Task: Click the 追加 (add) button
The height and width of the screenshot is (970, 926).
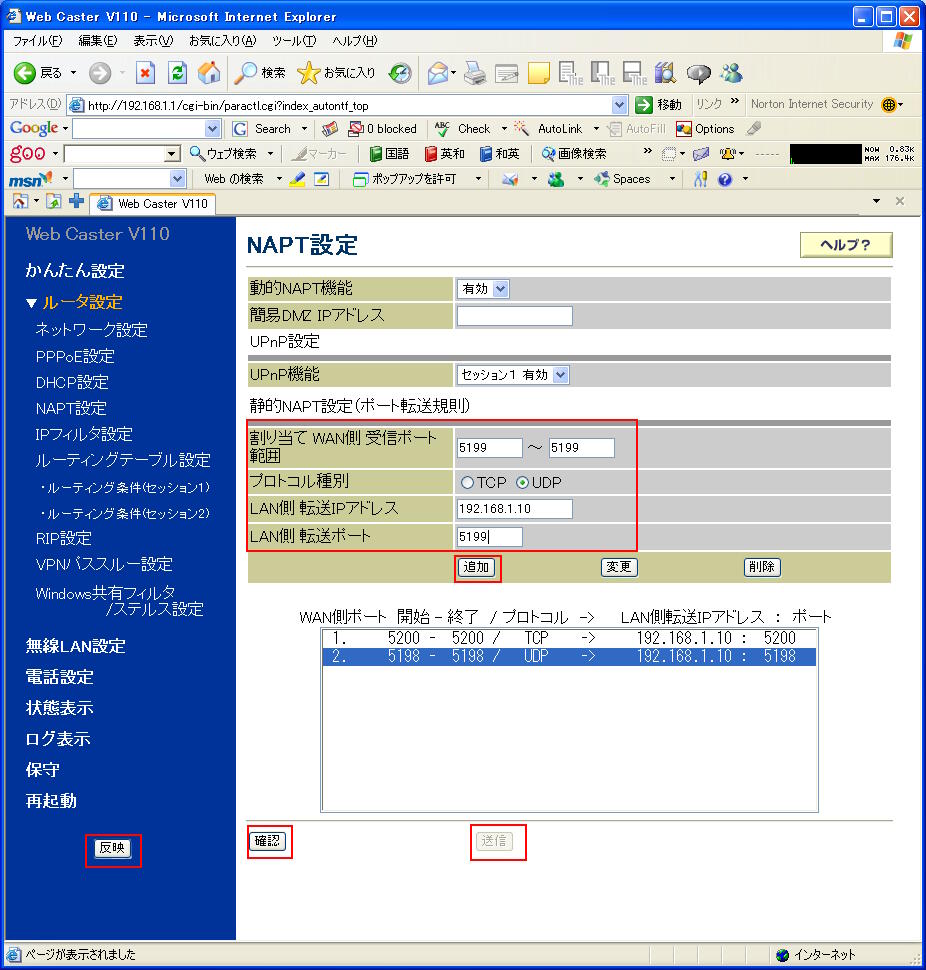Action: click(476, 567)
